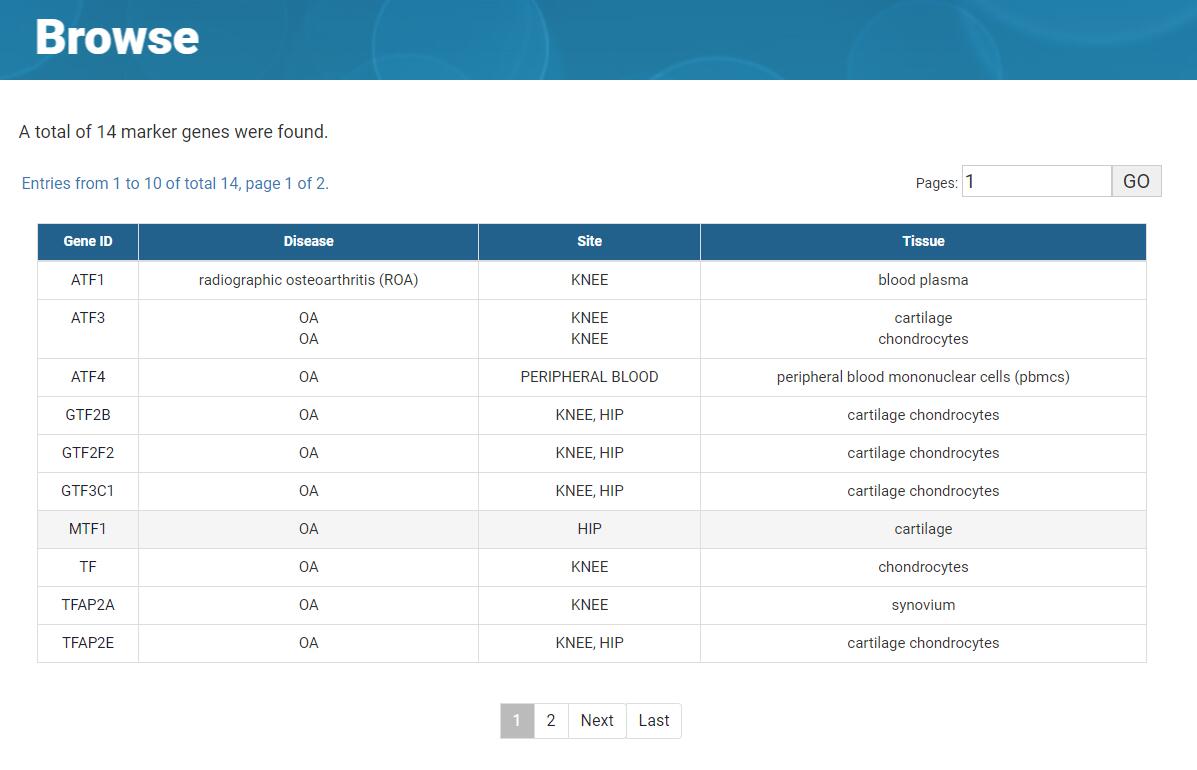Focus the Pages number input field
This screenshot has width=1197, height=770.
point(1036,181)
